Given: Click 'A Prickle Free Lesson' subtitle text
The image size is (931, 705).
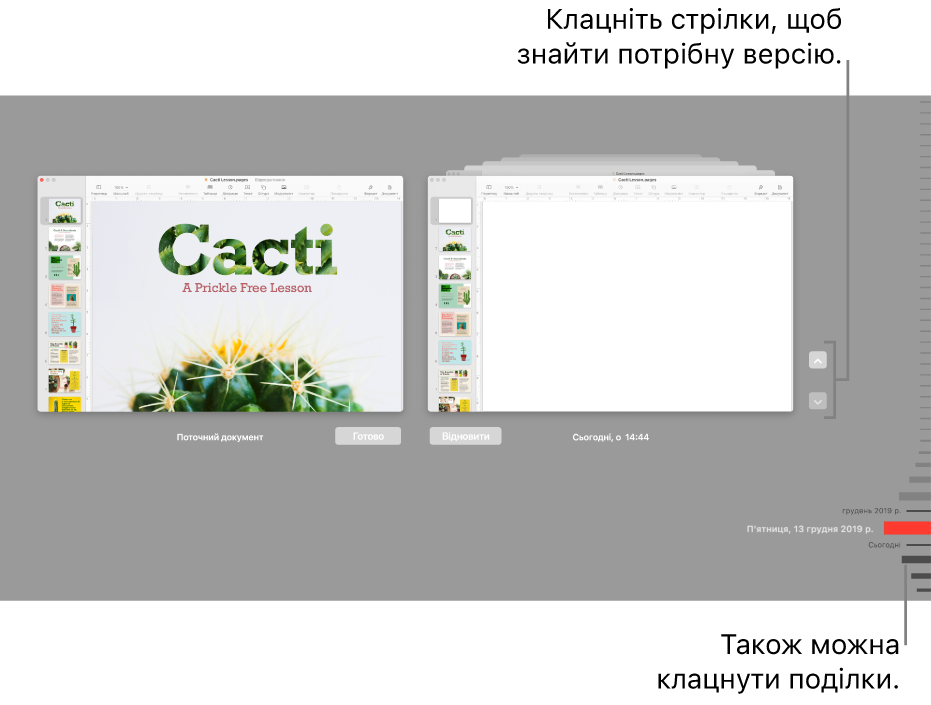Looking at the screenshot, I should (x=247, y=288).
